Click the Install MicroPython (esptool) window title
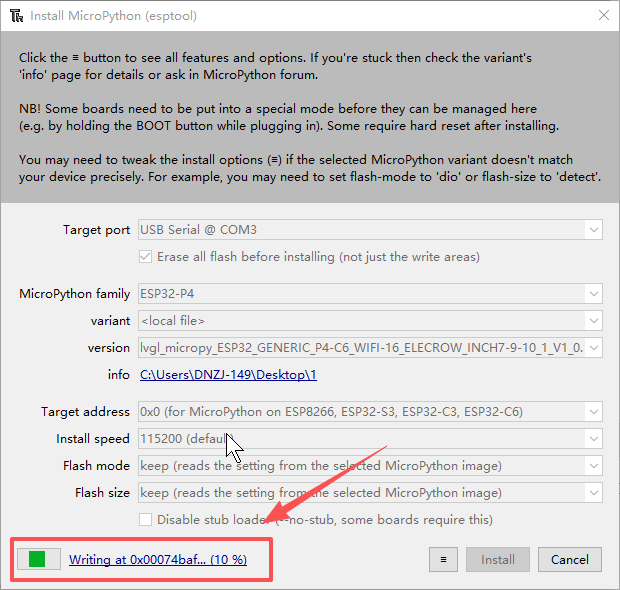Viewport: 620px width, 590px height. pos(113,16)
